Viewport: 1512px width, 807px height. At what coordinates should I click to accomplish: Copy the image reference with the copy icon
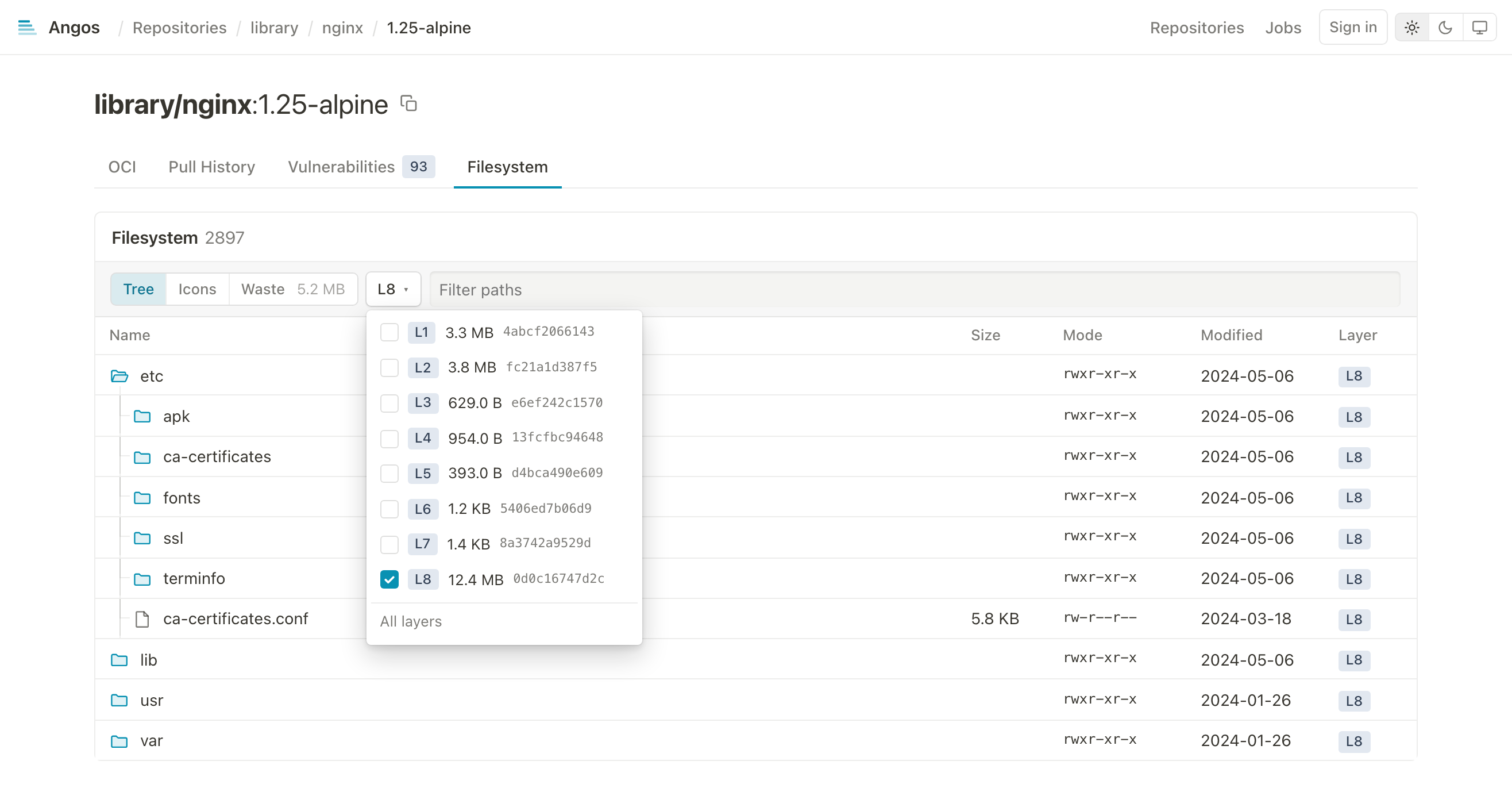click(x=408, y=103)
